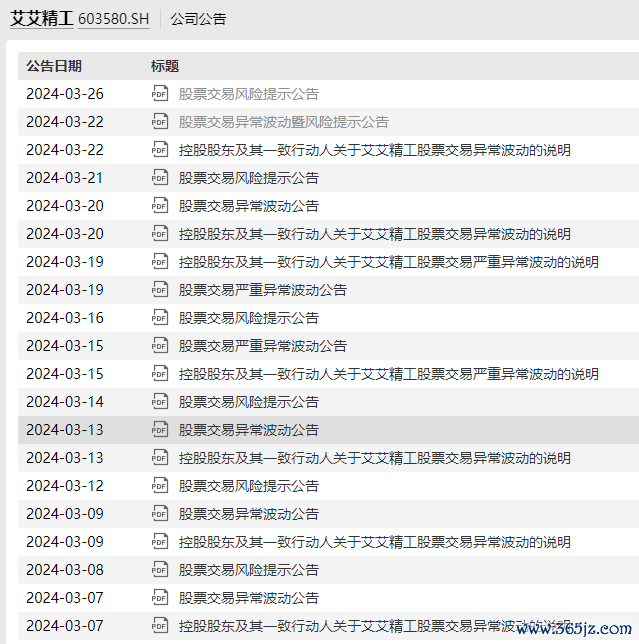
Task: Open PDF icon for 2024-03-22 股票交易异常波动暨风险提示公告
Action: (160, 122)
